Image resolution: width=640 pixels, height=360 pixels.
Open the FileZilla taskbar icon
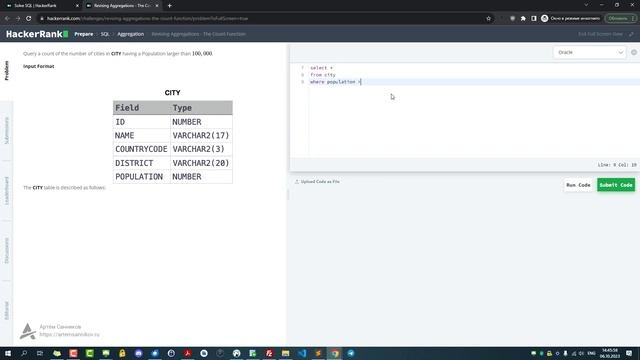coord(269,353)
